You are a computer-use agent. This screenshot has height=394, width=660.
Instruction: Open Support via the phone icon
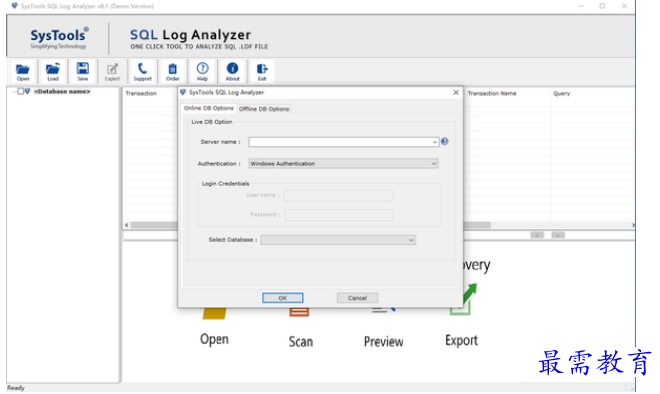pyautogui.click(x=142, y=71)
